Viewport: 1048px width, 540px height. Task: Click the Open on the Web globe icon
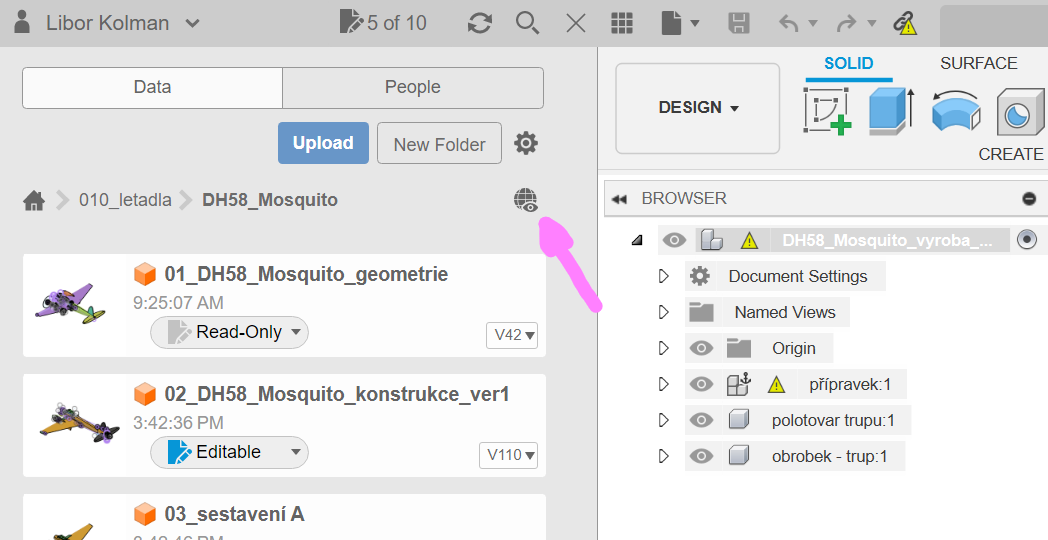coord(526,201)
